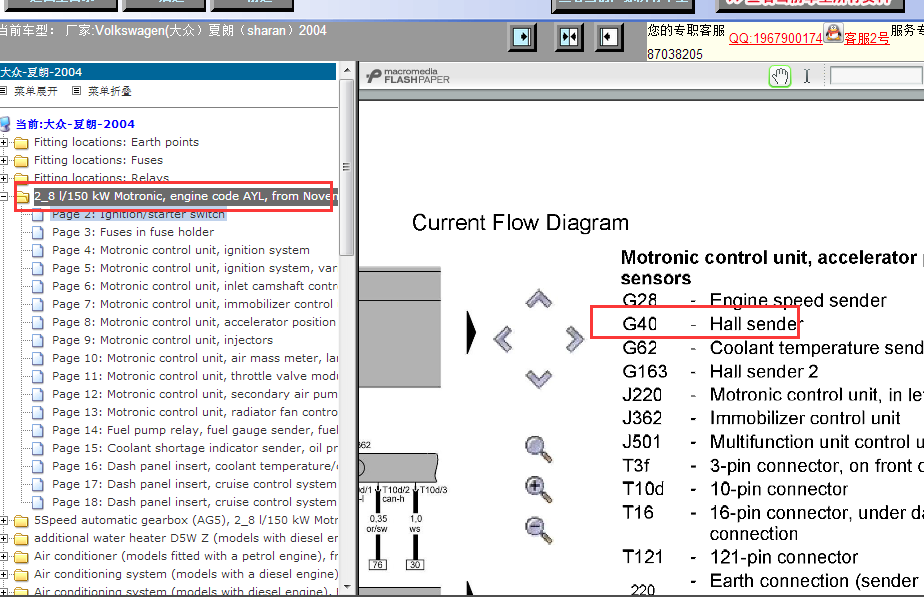Select the FlashPaper hand pan tool
This screenshot has height=597, width=924.
(x=780, y=77)
